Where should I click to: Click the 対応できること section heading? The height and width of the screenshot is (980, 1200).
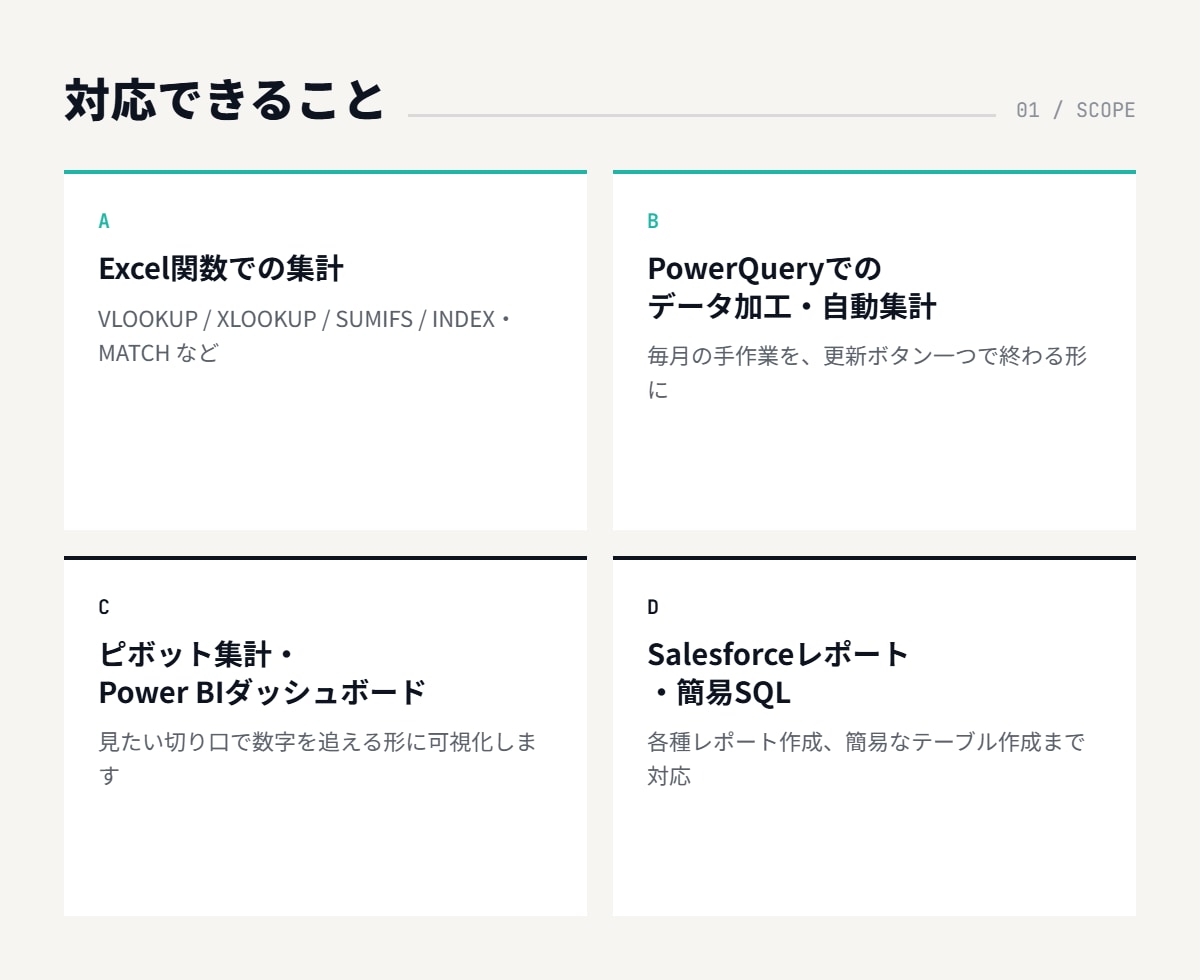pos(225,101)
